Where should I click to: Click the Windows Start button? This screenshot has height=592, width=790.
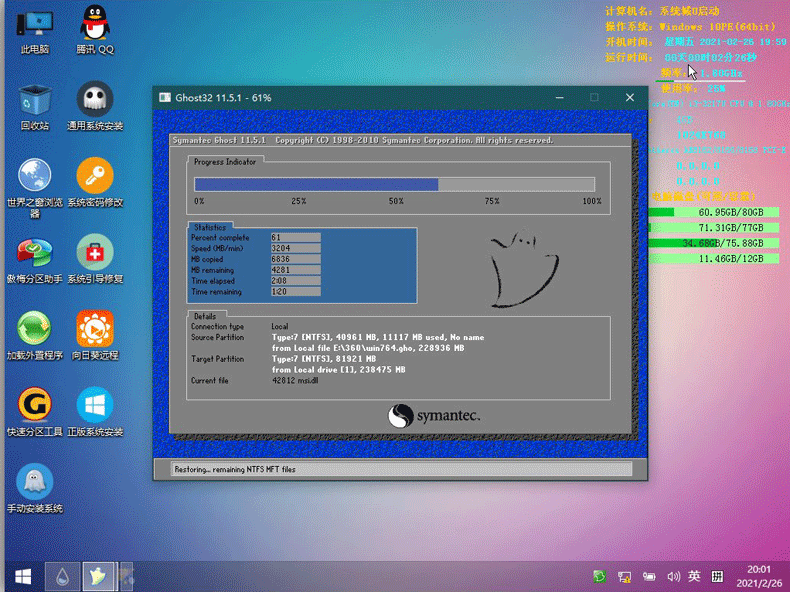(x=22, y=576)
